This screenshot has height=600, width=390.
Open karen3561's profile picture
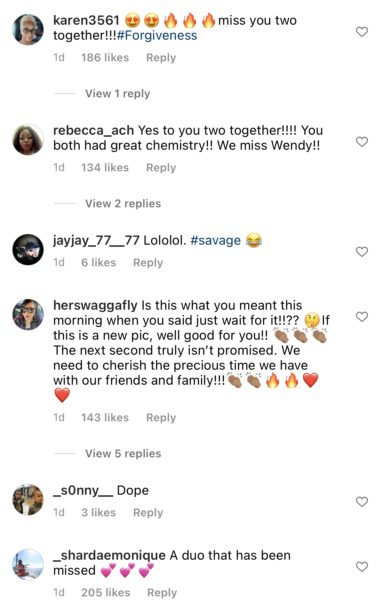click(28, 29)
